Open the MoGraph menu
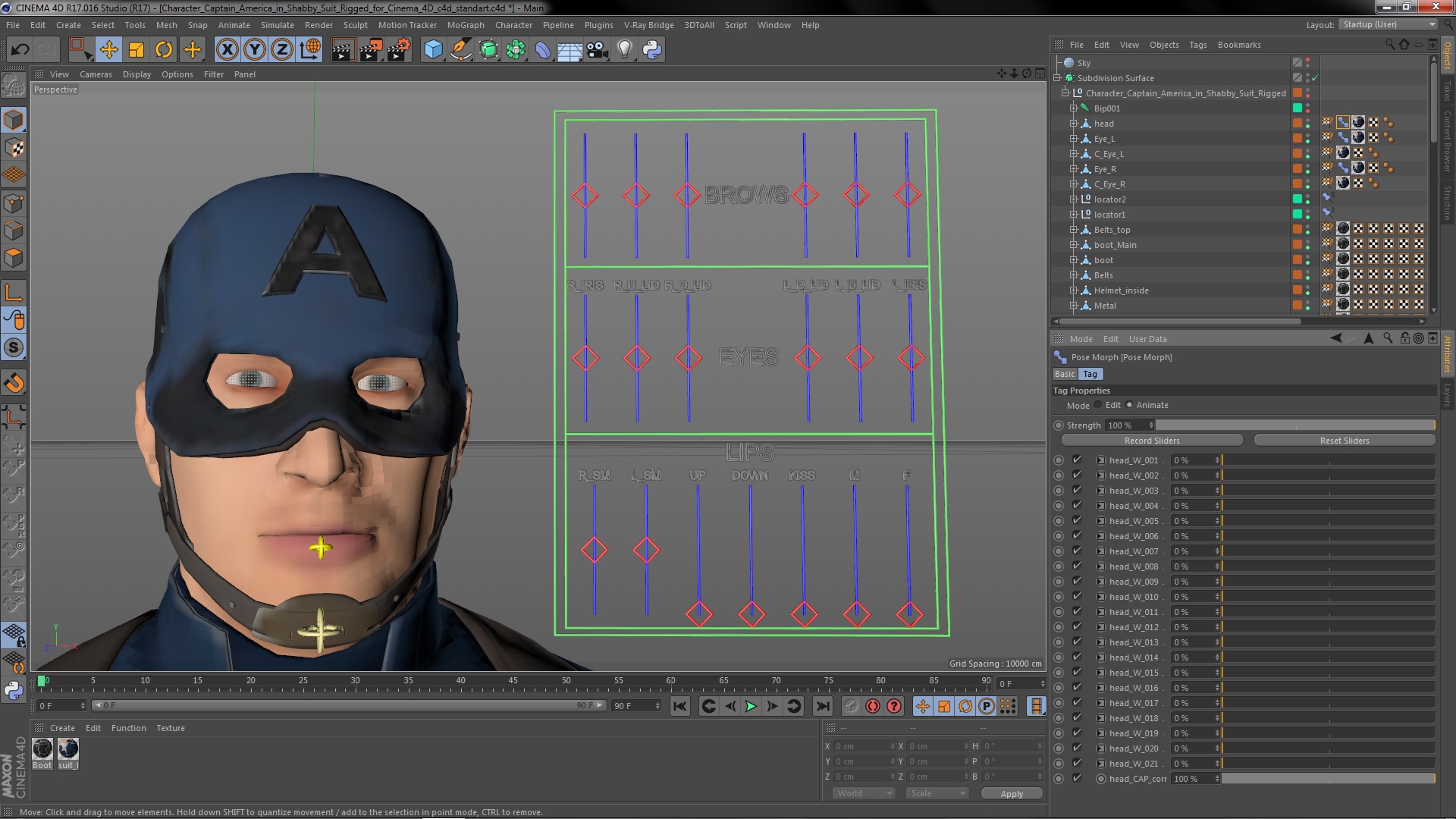The image size is (1456, 819). click(466, 25)
